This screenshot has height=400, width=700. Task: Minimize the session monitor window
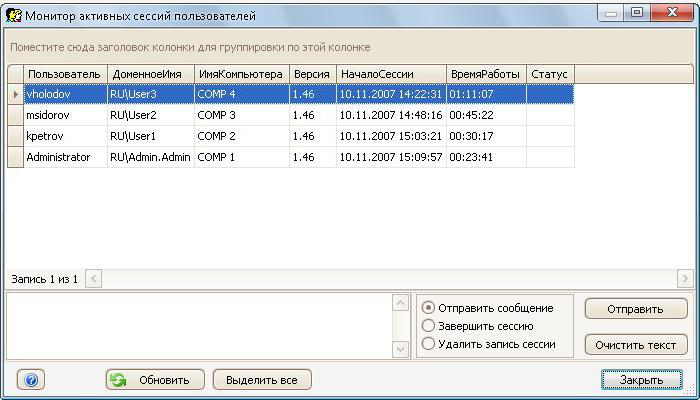tap(611, 12)
